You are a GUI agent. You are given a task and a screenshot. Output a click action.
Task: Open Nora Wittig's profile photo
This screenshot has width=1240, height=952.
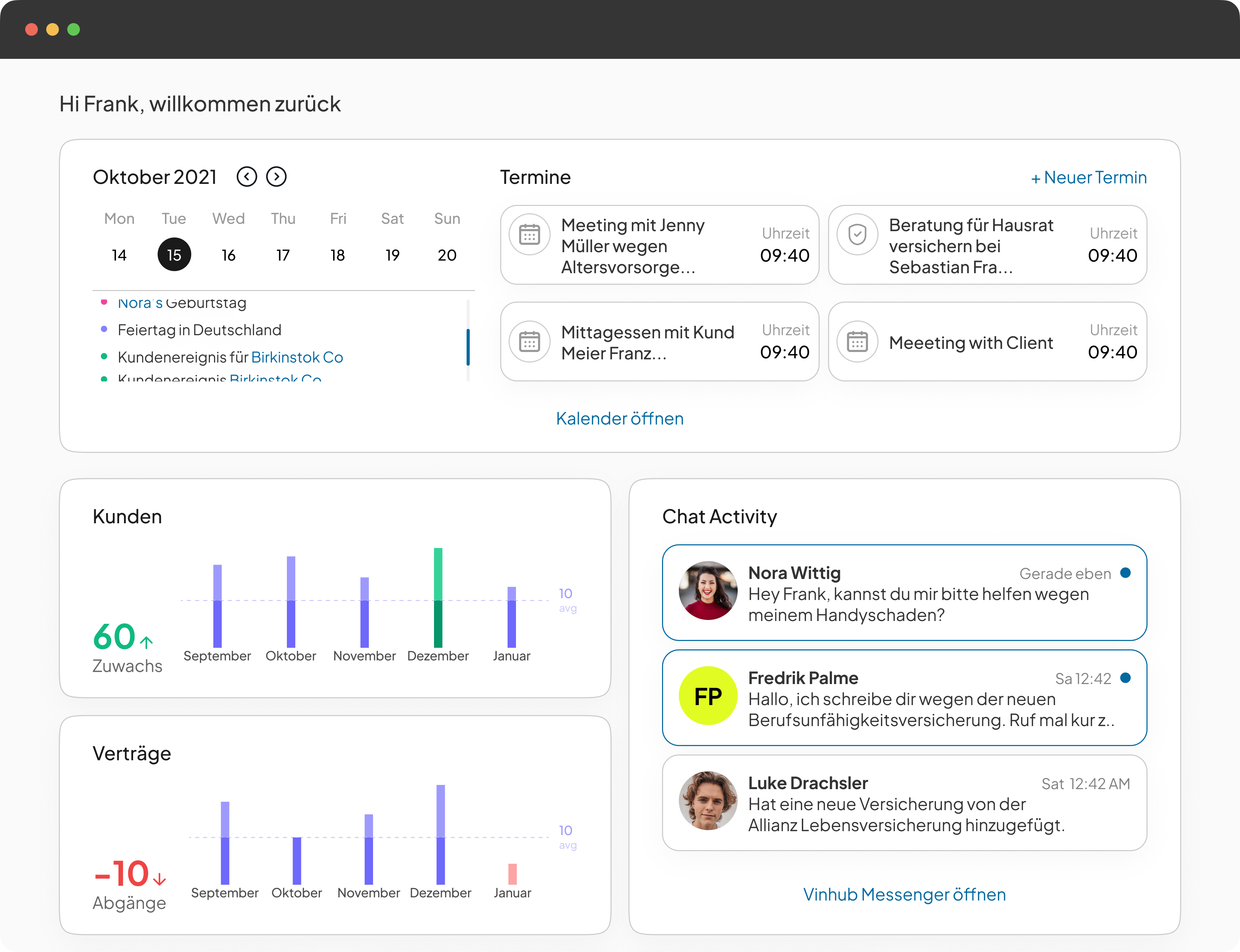click(x=708, y=591)
